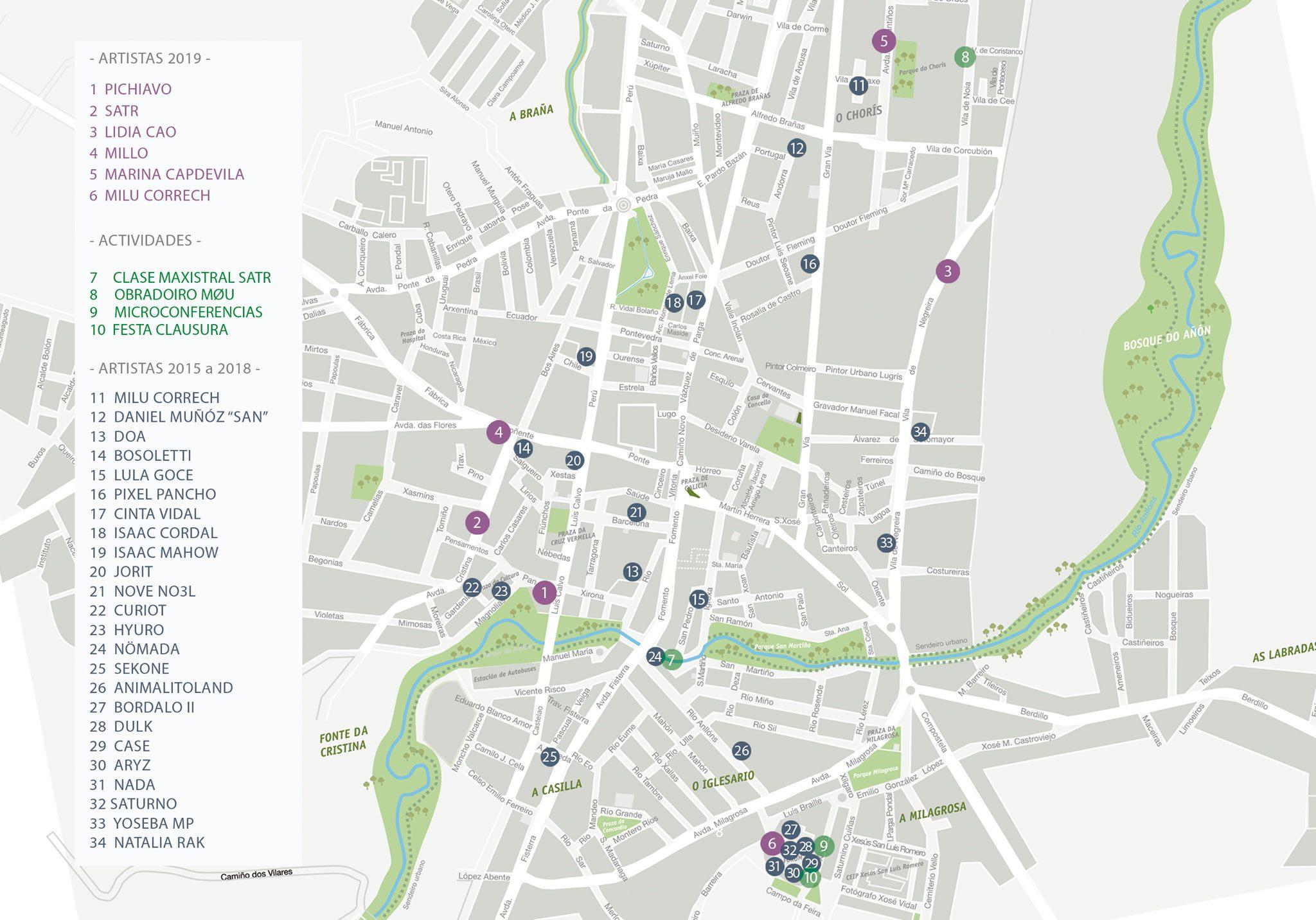The image size is (1316, 920).
Task: Select PIXEL PANCHO in the legend list
Action: [x=164, y=494]
